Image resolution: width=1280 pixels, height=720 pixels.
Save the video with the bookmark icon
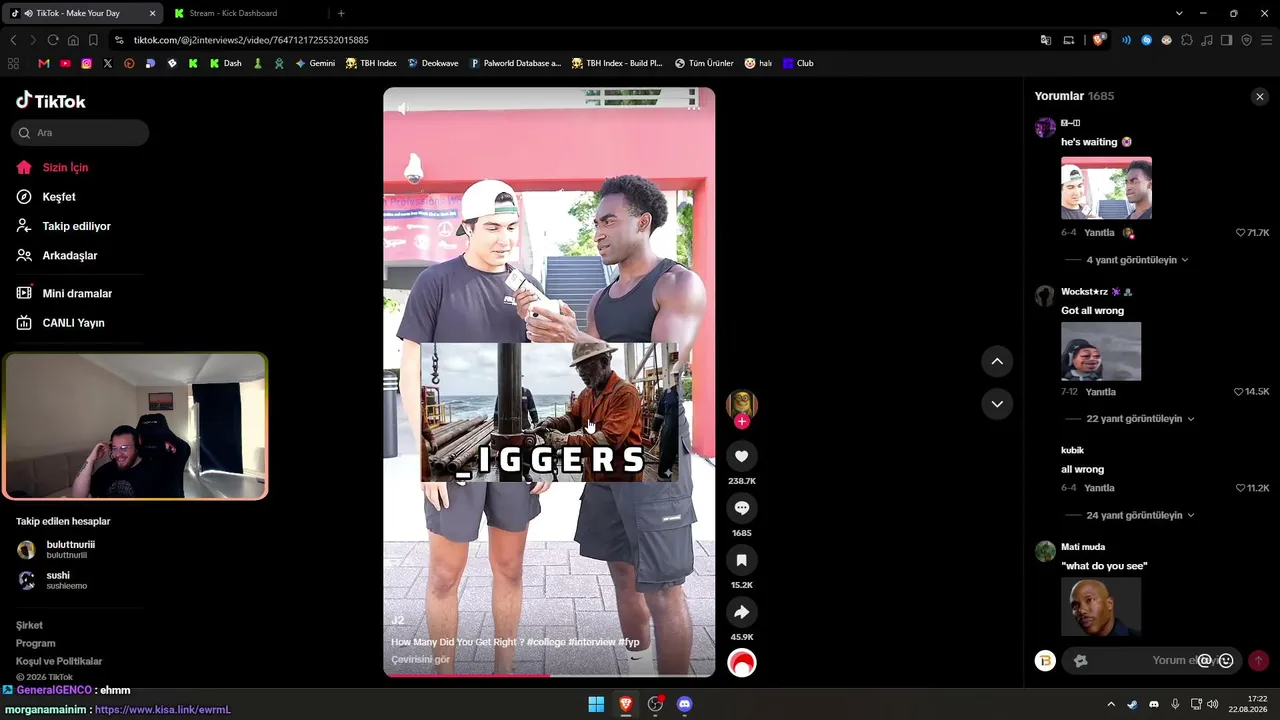(x=741, y=560)
